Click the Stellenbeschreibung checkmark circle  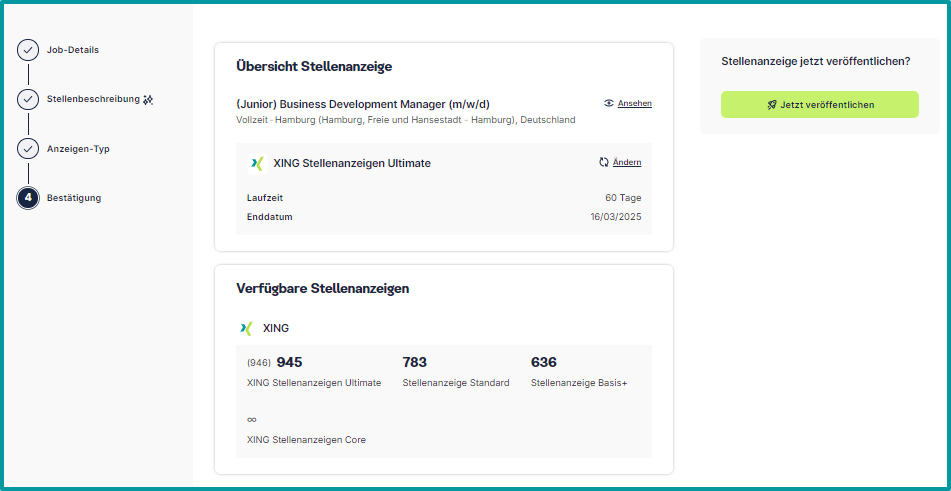click(x=28, y=99)
